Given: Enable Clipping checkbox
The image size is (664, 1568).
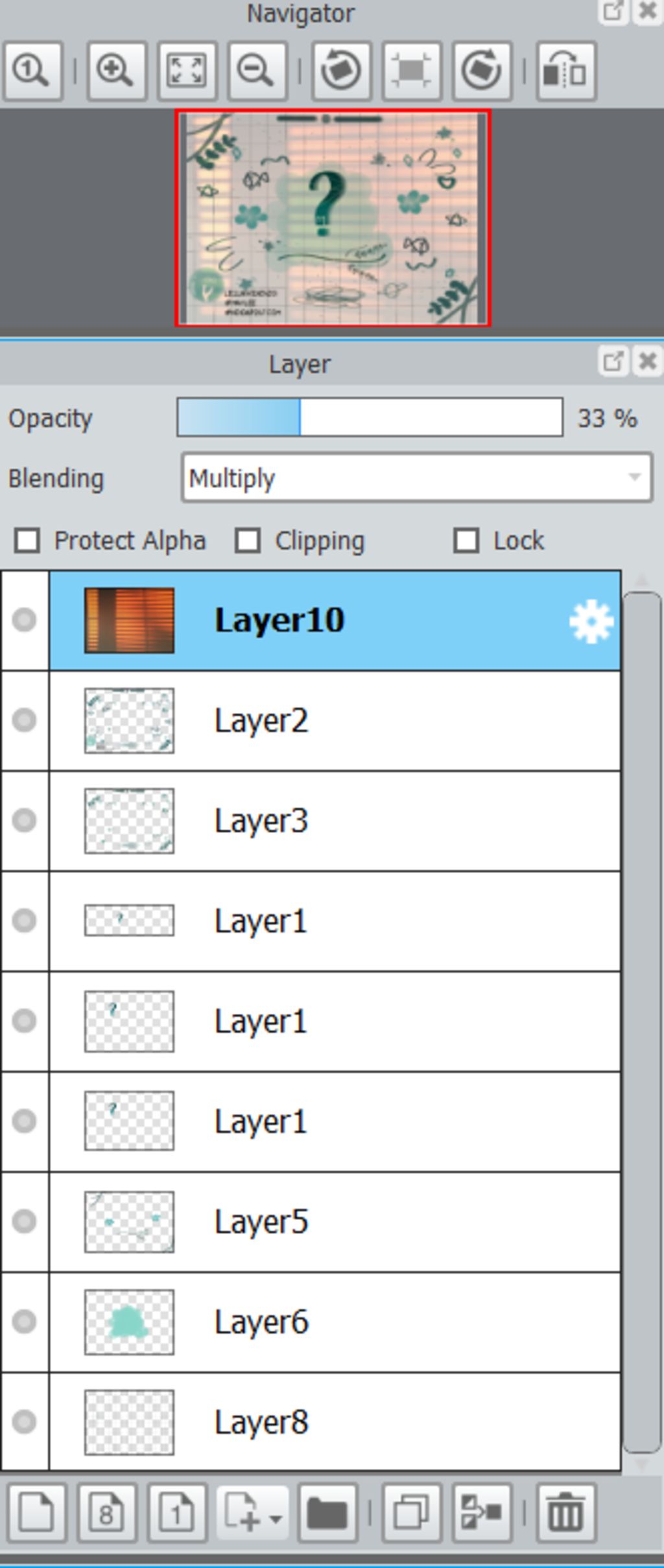Looking at the screenshot, I should tap(248, 541).
